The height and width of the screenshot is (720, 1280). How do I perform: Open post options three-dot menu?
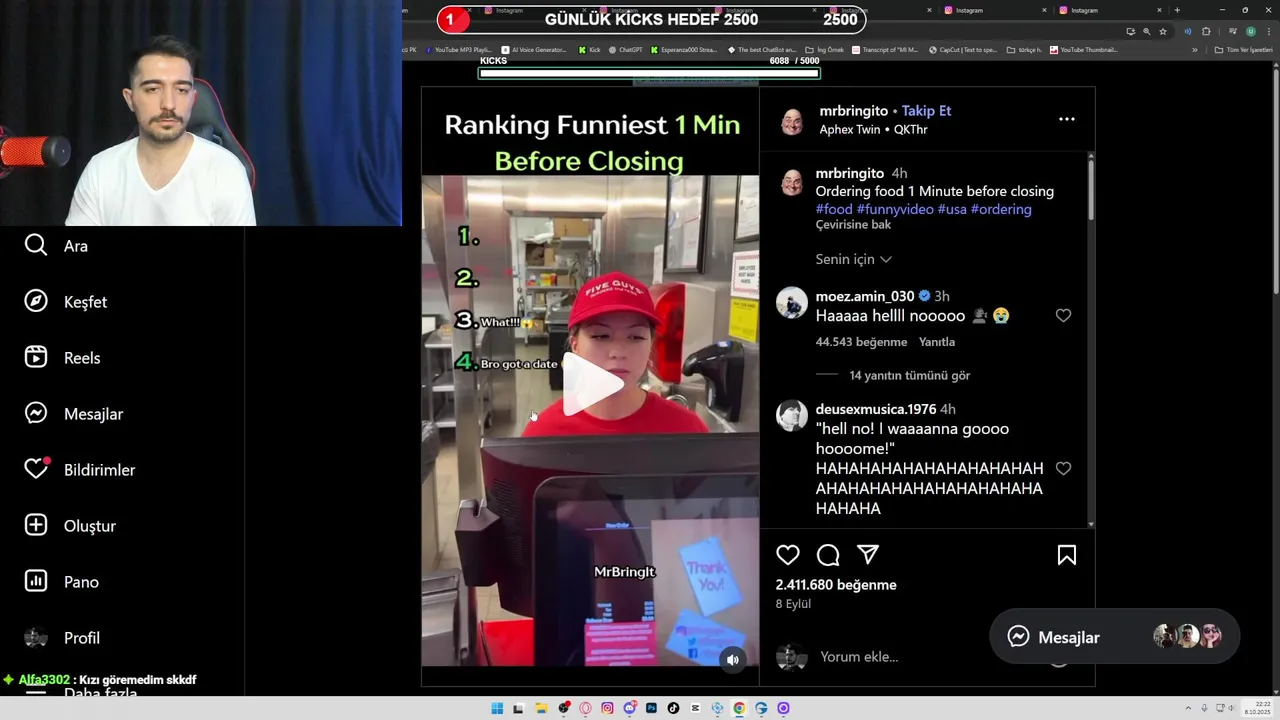pyautogui.click(x=1067, y=119)
